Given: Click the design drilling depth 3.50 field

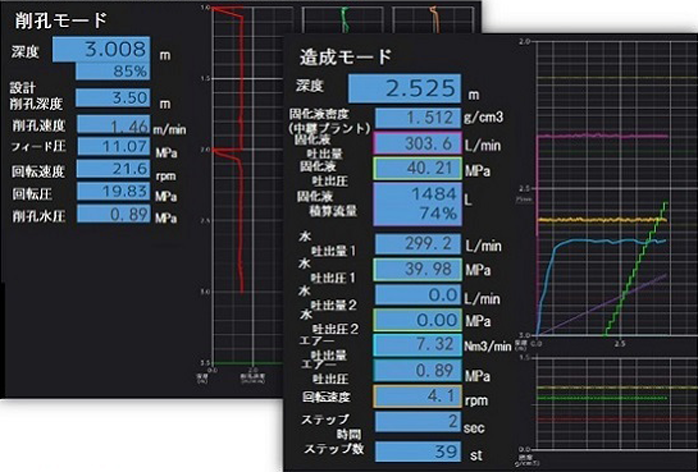Looking at the screenshot, I should click(111, 98).
